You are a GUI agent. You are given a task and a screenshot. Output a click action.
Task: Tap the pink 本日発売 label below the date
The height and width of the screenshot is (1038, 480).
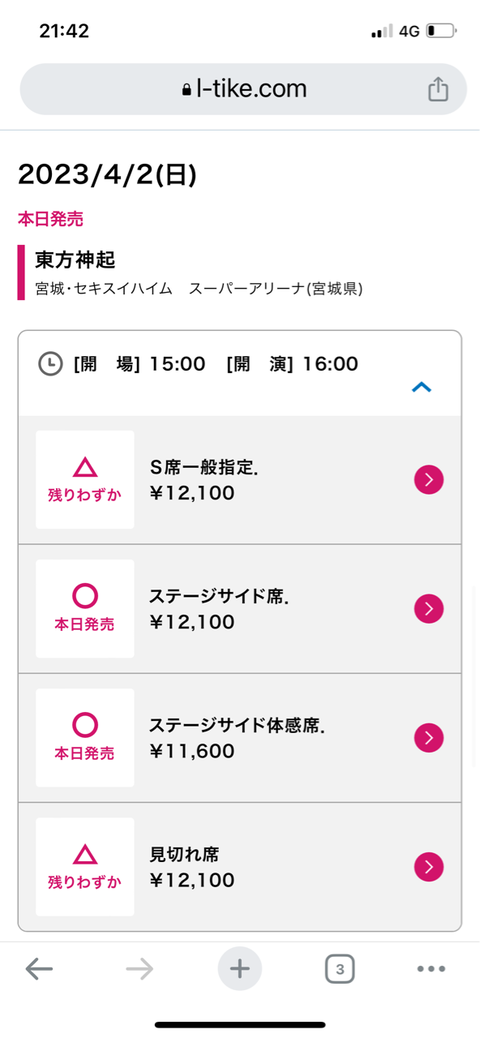tap(50, 219)
